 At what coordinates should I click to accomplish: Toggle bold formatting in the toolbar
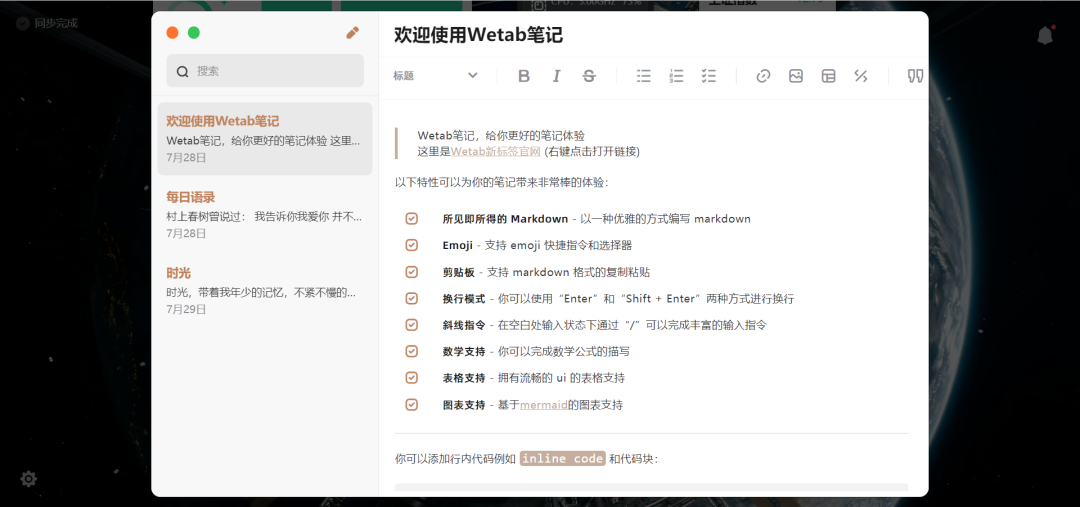[523, 76]
